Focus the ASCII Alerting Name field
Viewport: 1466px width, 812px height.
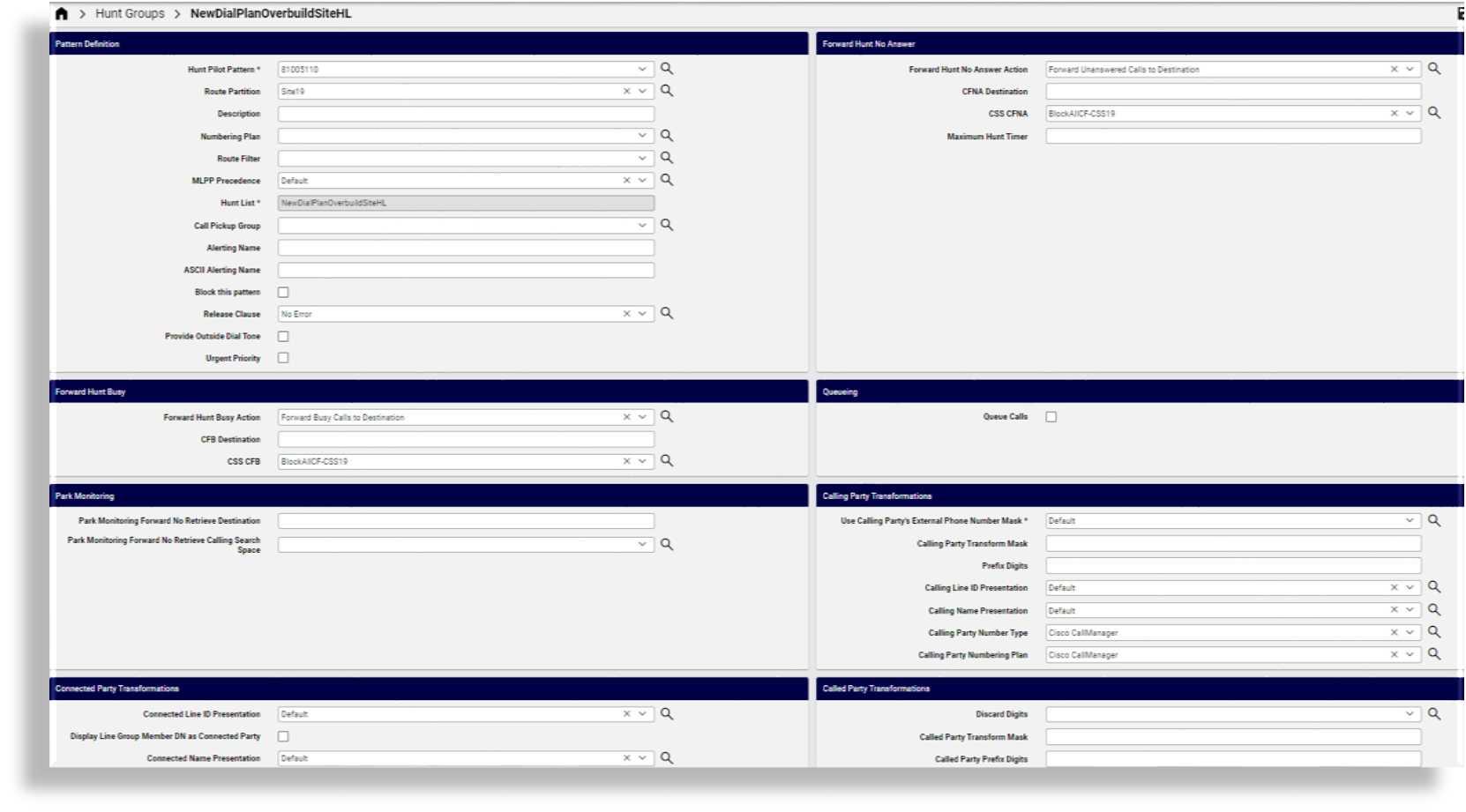click(466, 270)
